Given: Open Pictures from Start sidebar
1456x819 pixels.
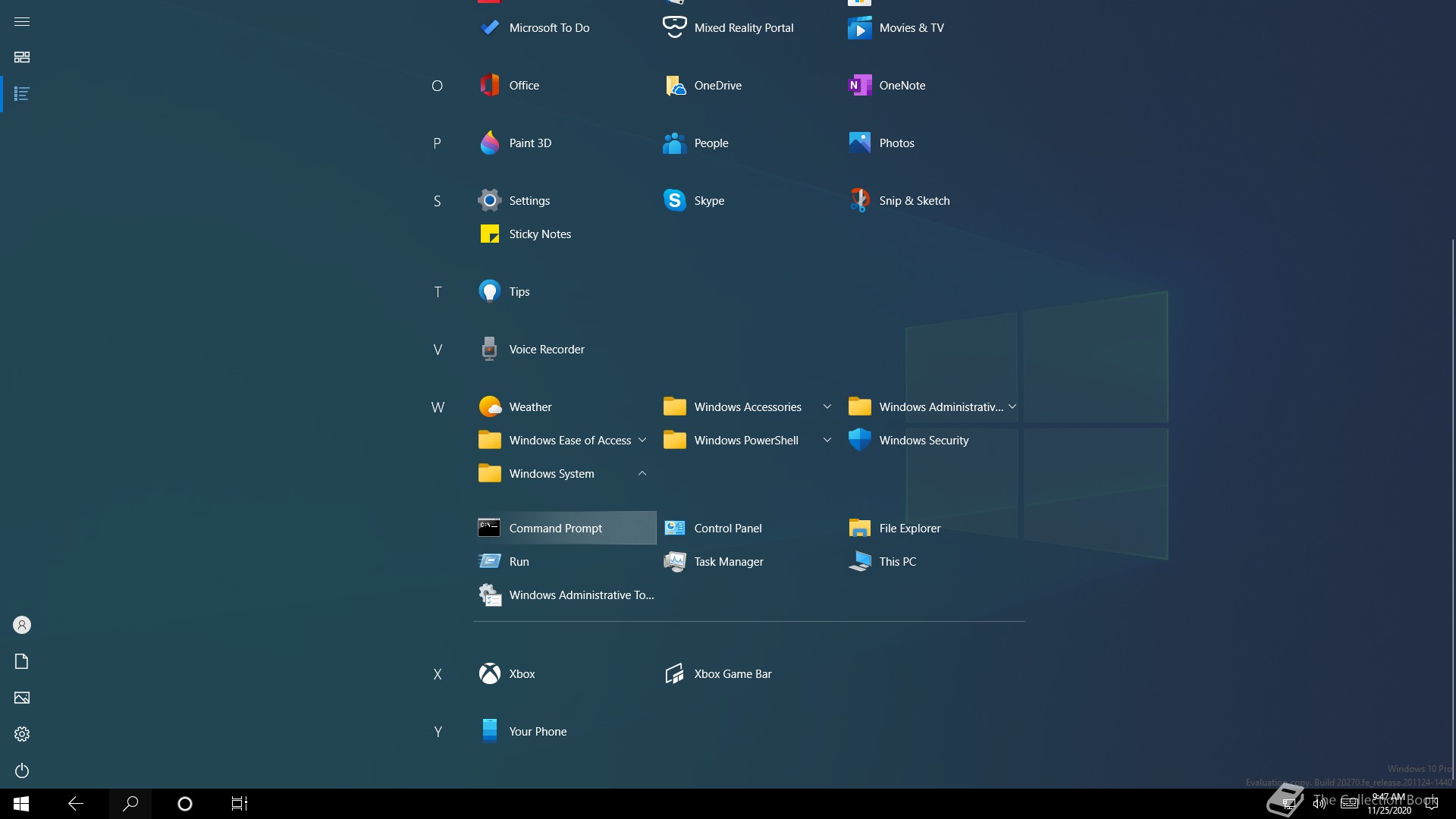Looking at the screenshot, I should click(x=22, y=698).
